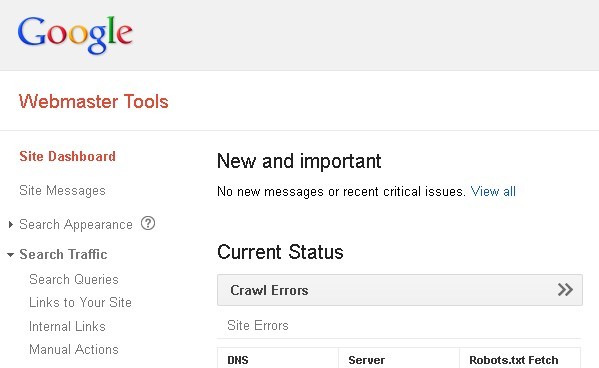
Task: Click the Search Traffic section label
Action: (63, 254)
